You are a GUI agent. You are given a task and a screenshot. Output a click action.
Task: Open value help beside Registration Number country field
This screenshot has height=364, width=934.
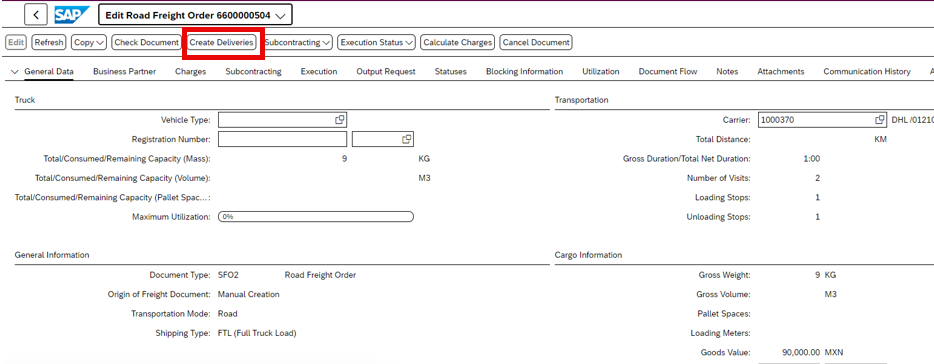(x=407, y=139)
